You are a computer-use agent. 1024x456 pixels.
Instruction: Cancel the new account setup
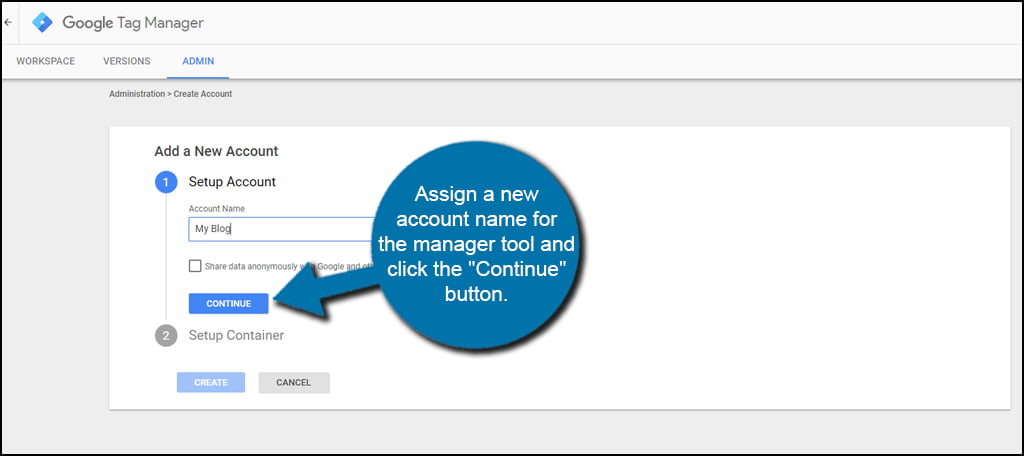coord(294,383)
